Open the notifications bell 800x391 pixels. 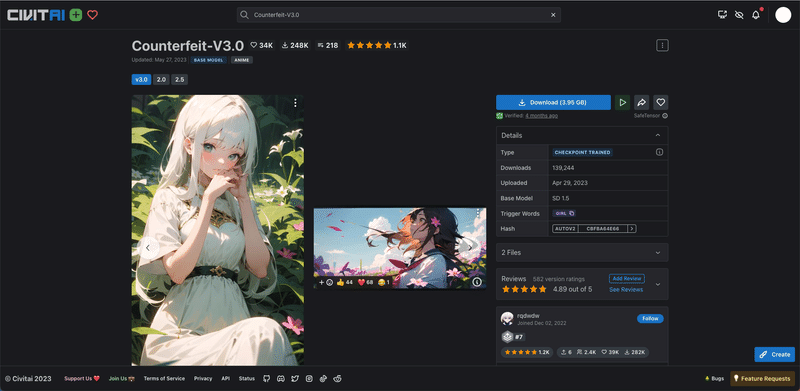[x=756, y=15]
